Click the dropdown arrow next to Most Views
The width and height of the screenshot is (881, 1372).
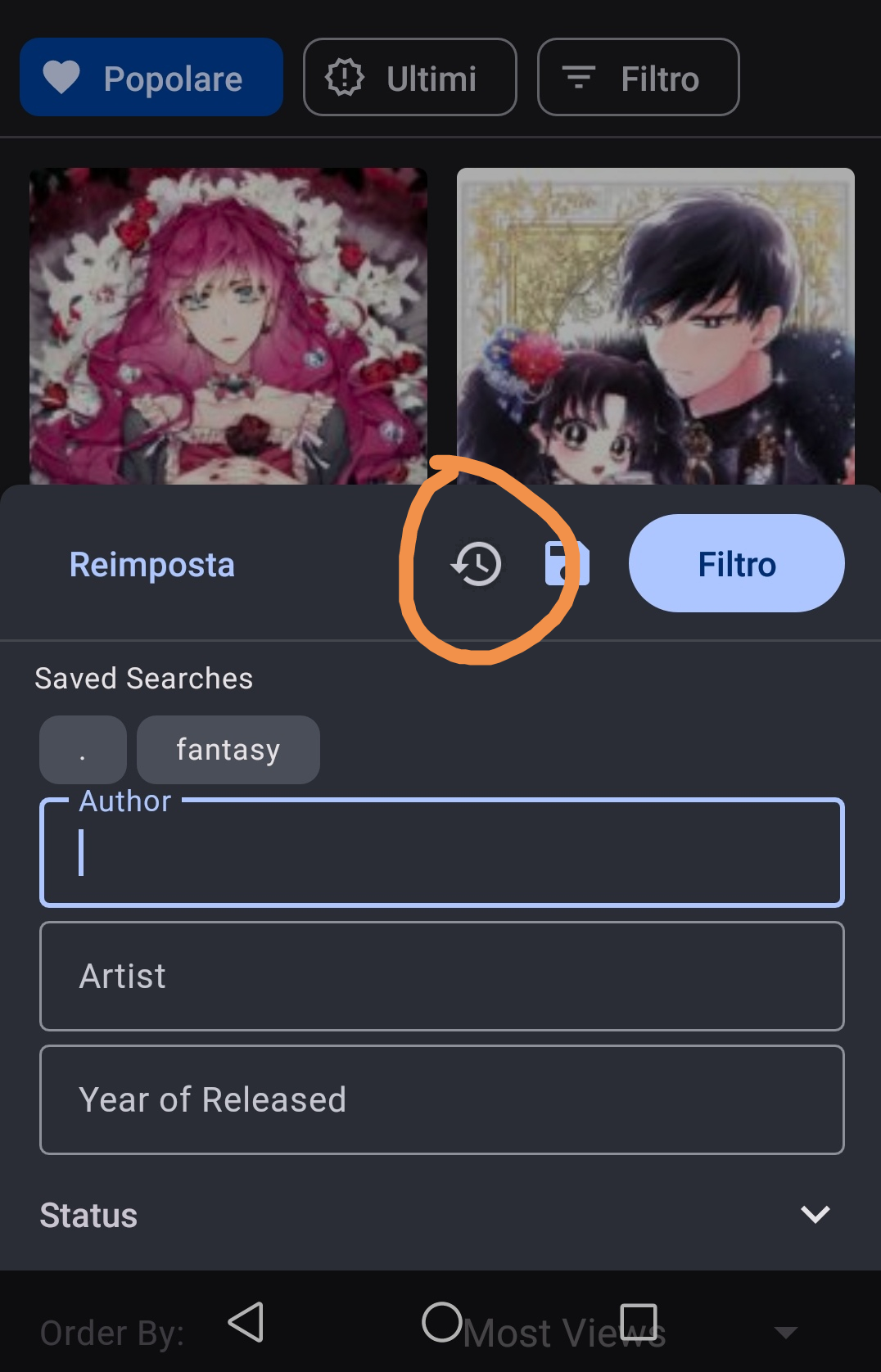tap(788, 1332)
